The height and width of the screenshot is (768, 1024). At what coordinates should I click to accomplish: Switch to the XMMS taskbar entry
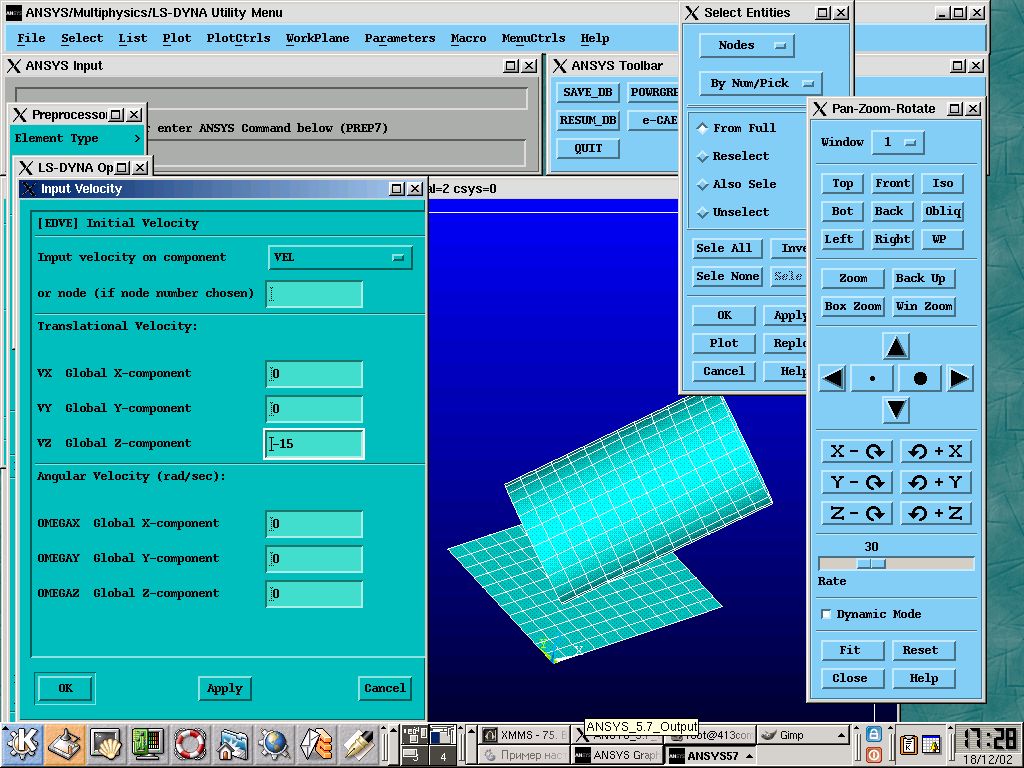[524, 735]
